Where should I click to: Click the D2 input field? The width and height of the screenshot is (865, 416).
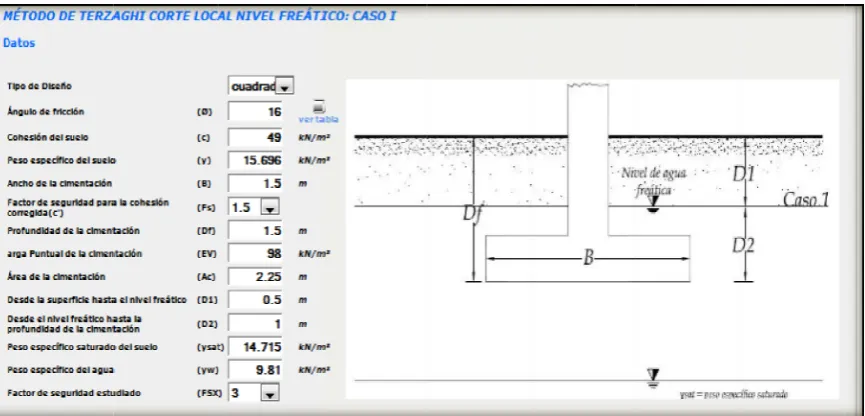click(x=255, y=324)
